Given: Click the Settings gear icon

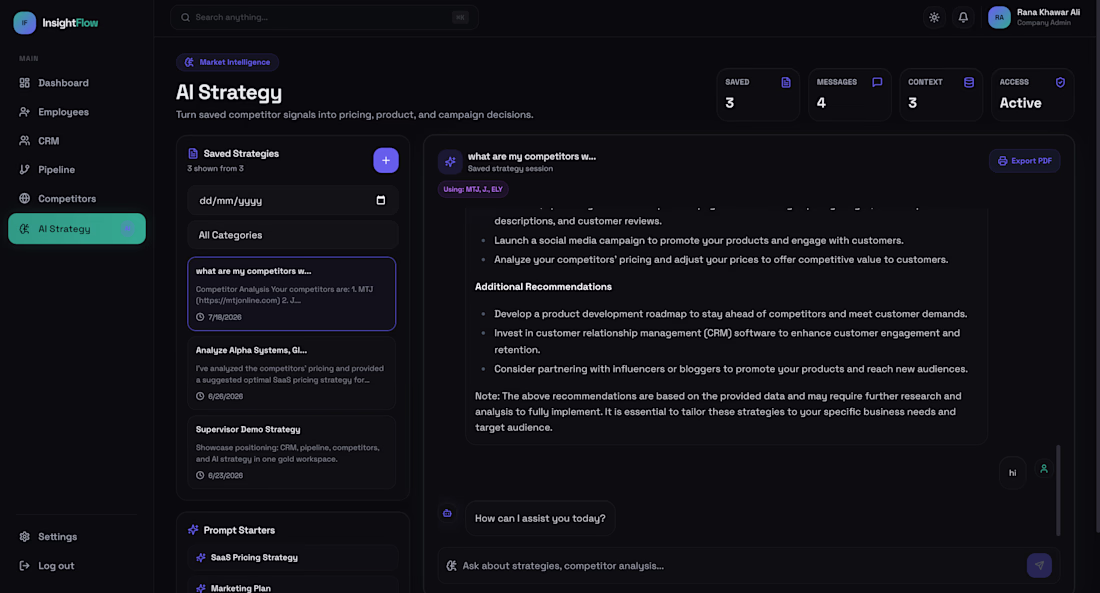Looking at the screenshot, I should [x=25, y=536].
